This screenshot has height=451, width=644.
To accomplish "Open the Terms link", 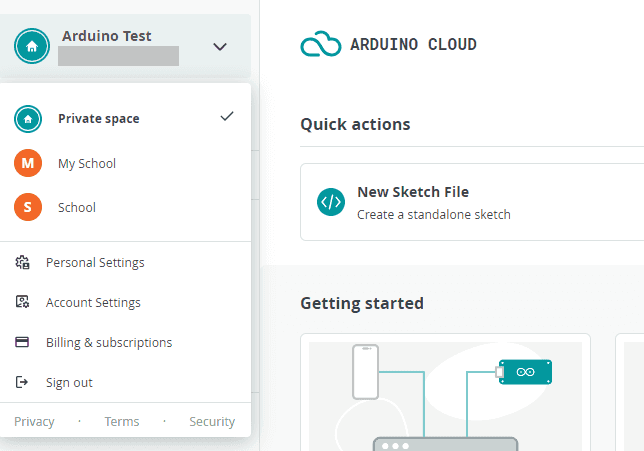I will coord(122,422).
